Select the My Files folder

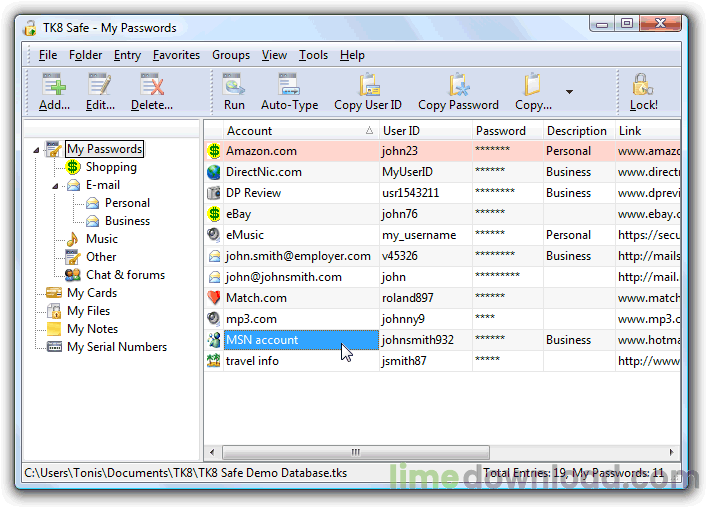[x=88, y=311]
